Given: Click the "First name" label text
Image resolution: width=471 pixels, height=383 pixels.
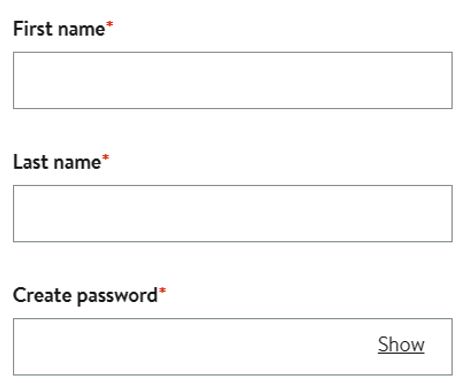Looking at the screenshot, I should click(59, 29).
